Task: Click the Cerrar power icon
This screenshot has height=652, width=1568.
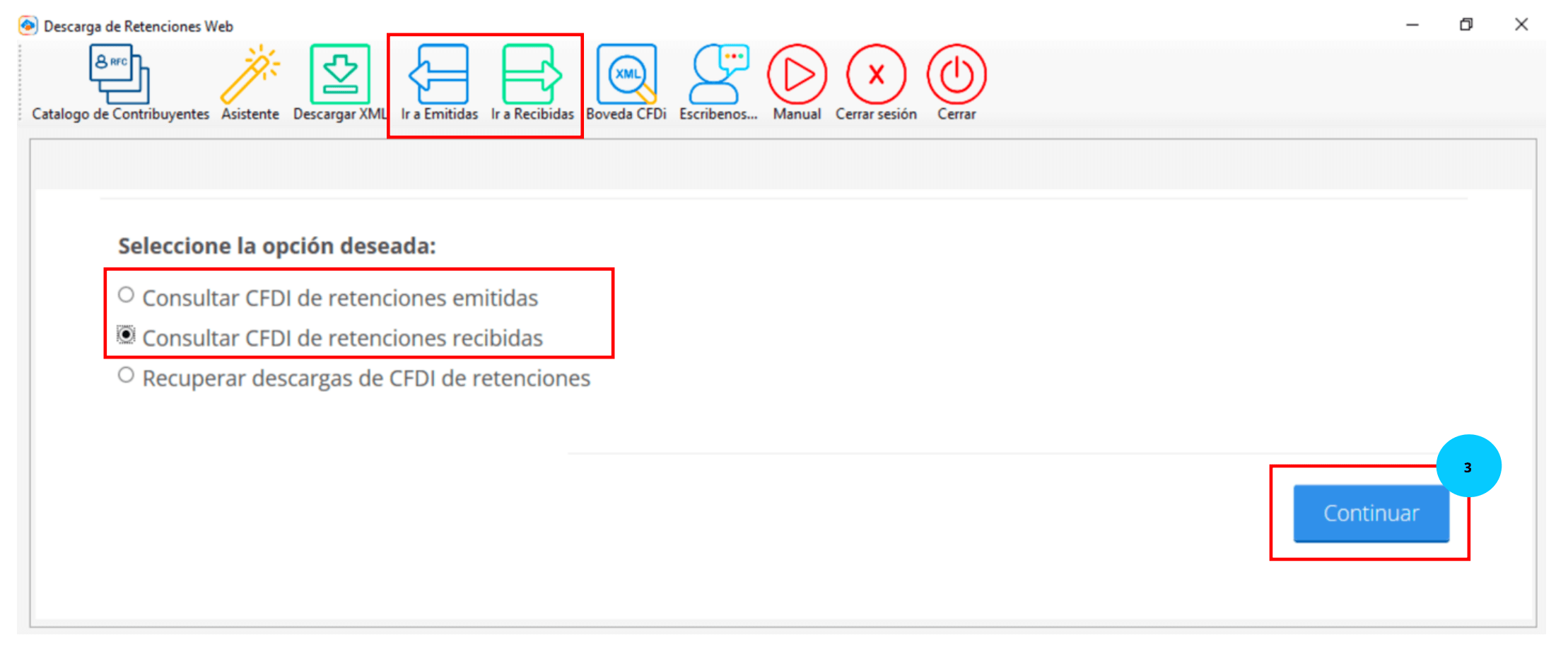Action: point(956,74)
